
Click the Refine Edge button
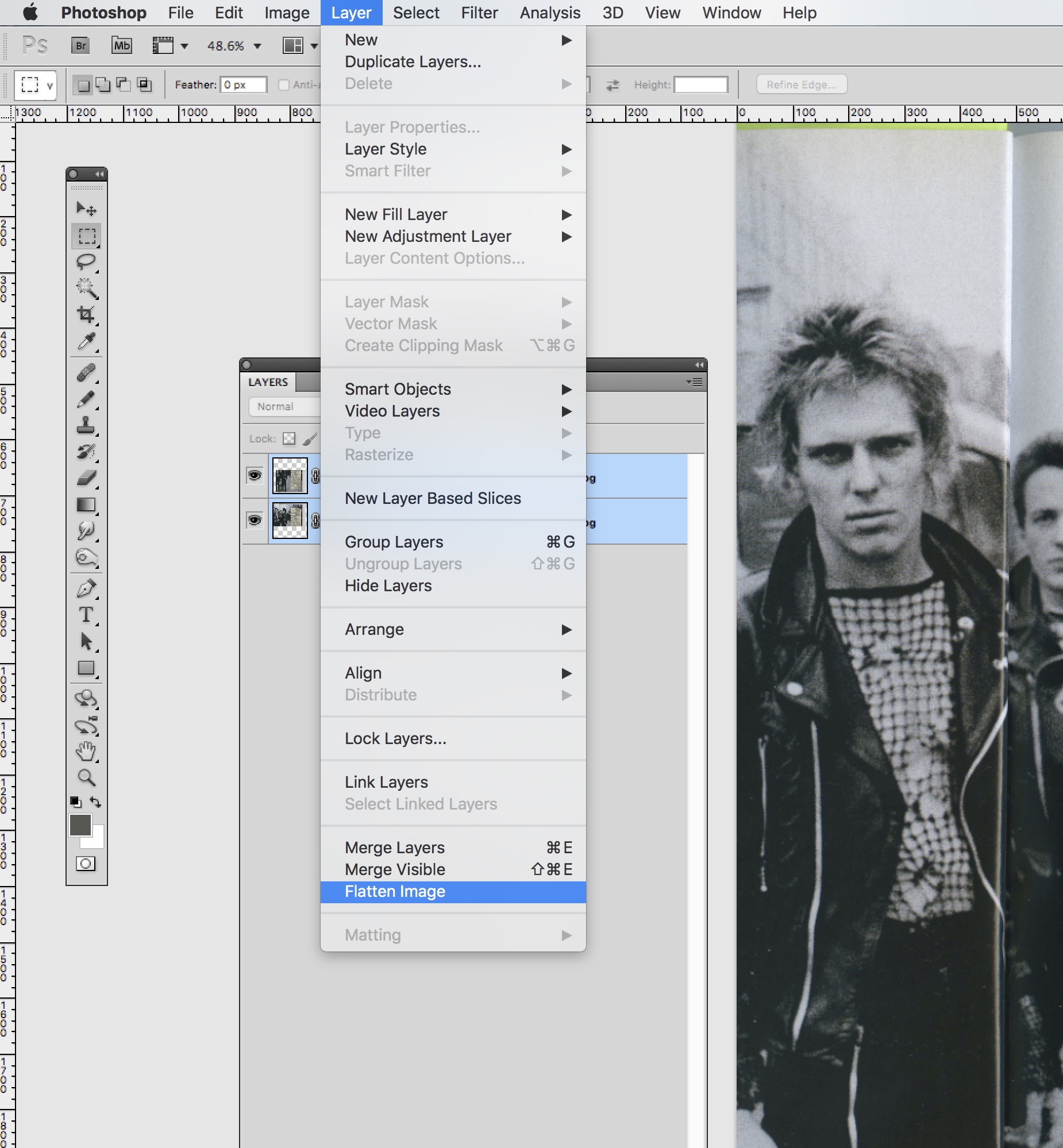[801, 84]
